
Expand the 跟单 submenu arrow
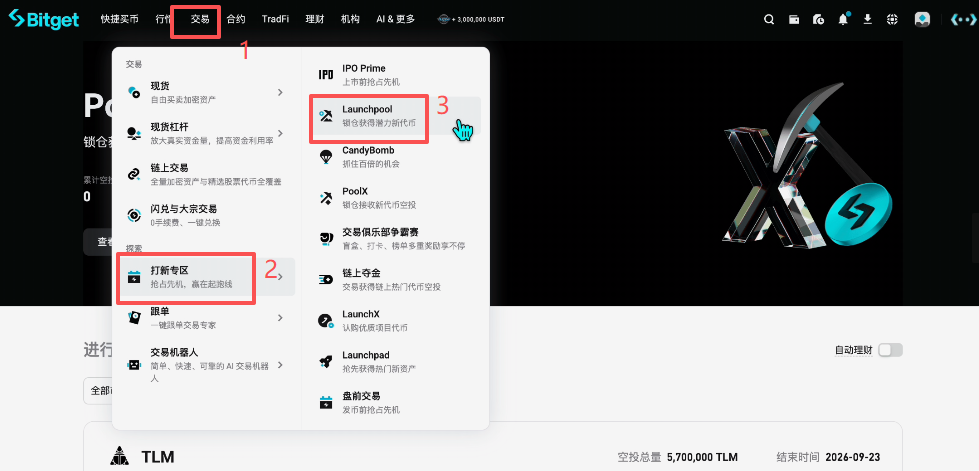pos(280,317)
